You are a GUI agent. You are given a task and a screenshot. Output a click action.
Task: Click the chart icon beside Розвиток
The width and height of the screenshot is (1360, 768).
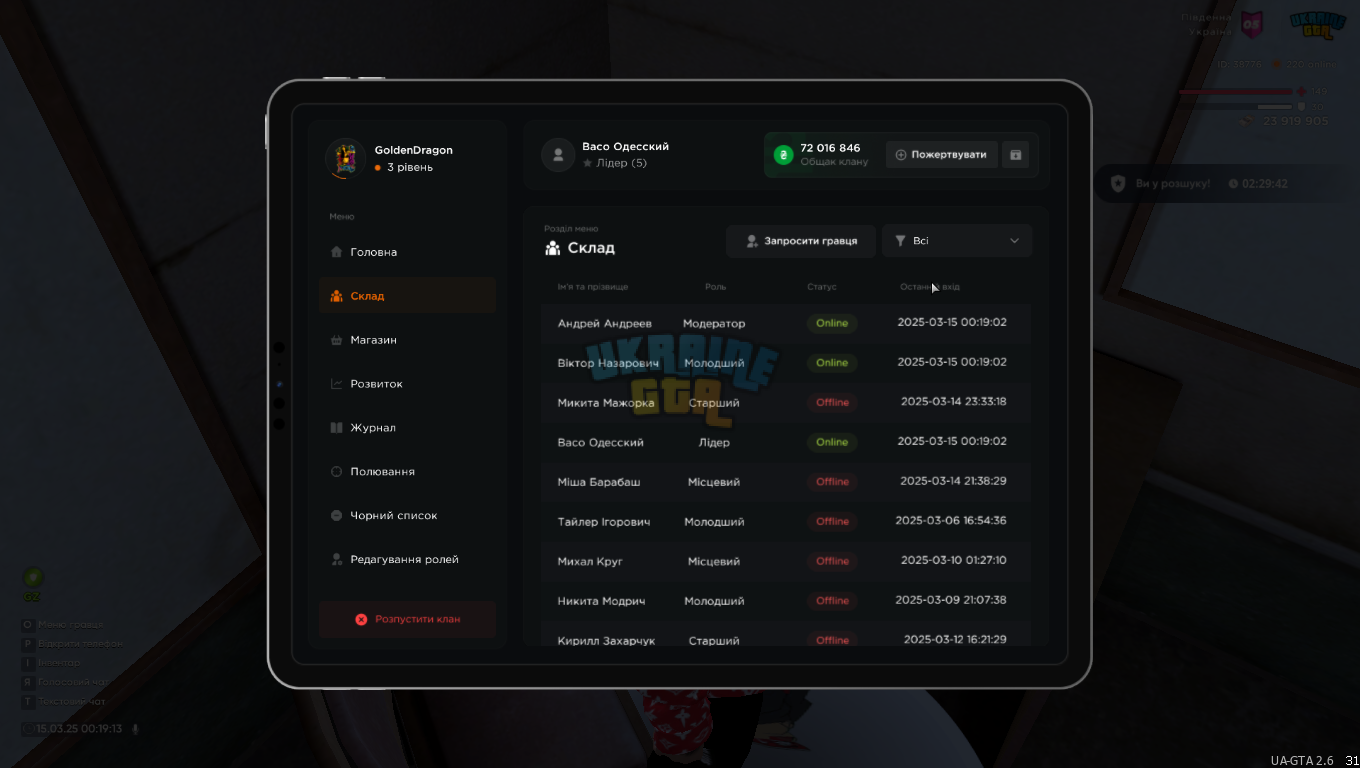tap(336, 384)
